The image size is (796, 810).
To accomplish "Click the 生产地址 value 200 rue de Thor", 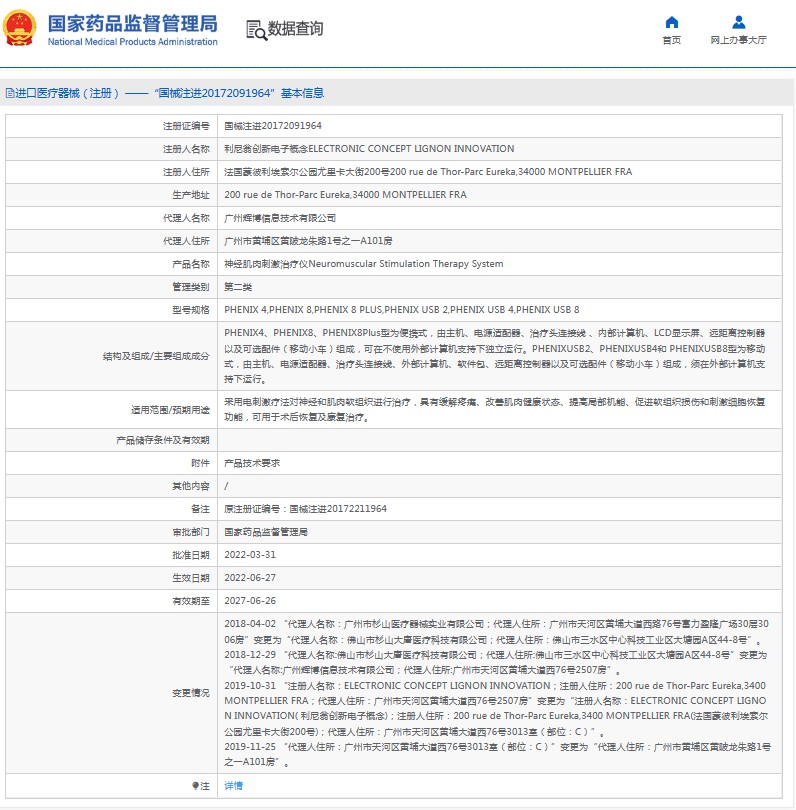I will click(346, 195).
